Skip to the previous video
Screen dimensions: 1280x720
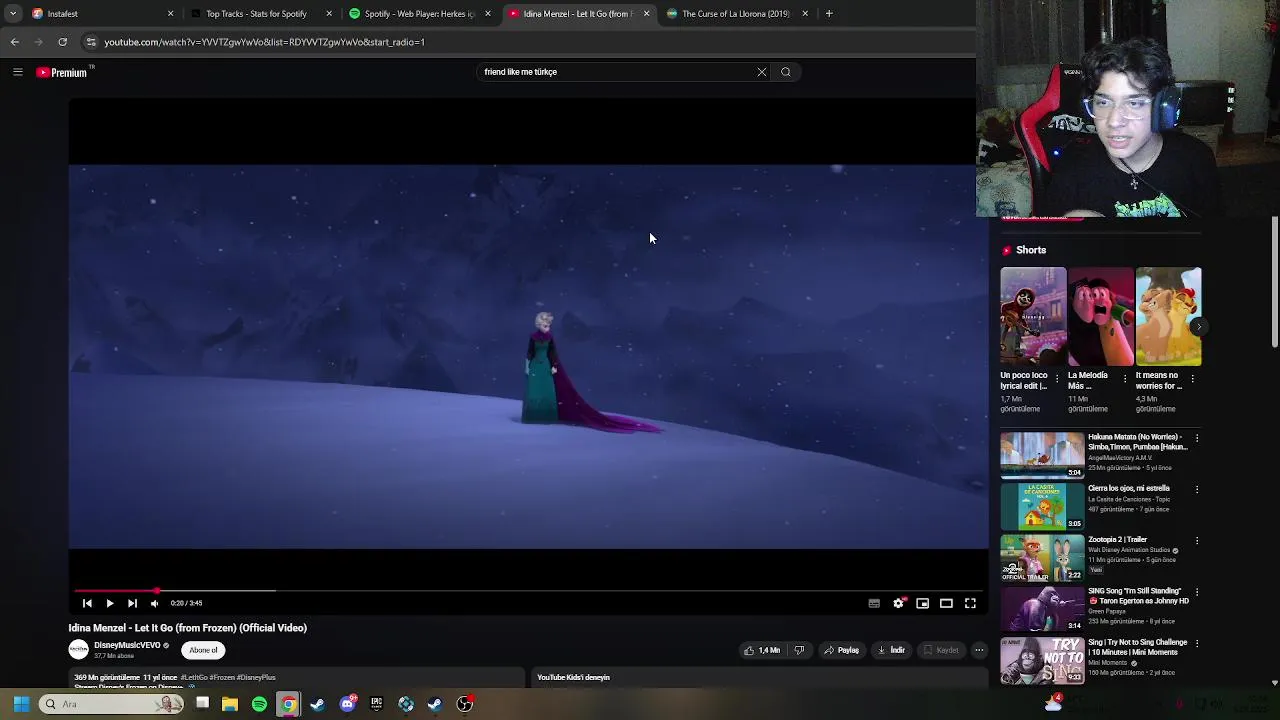tap(87, 603)
